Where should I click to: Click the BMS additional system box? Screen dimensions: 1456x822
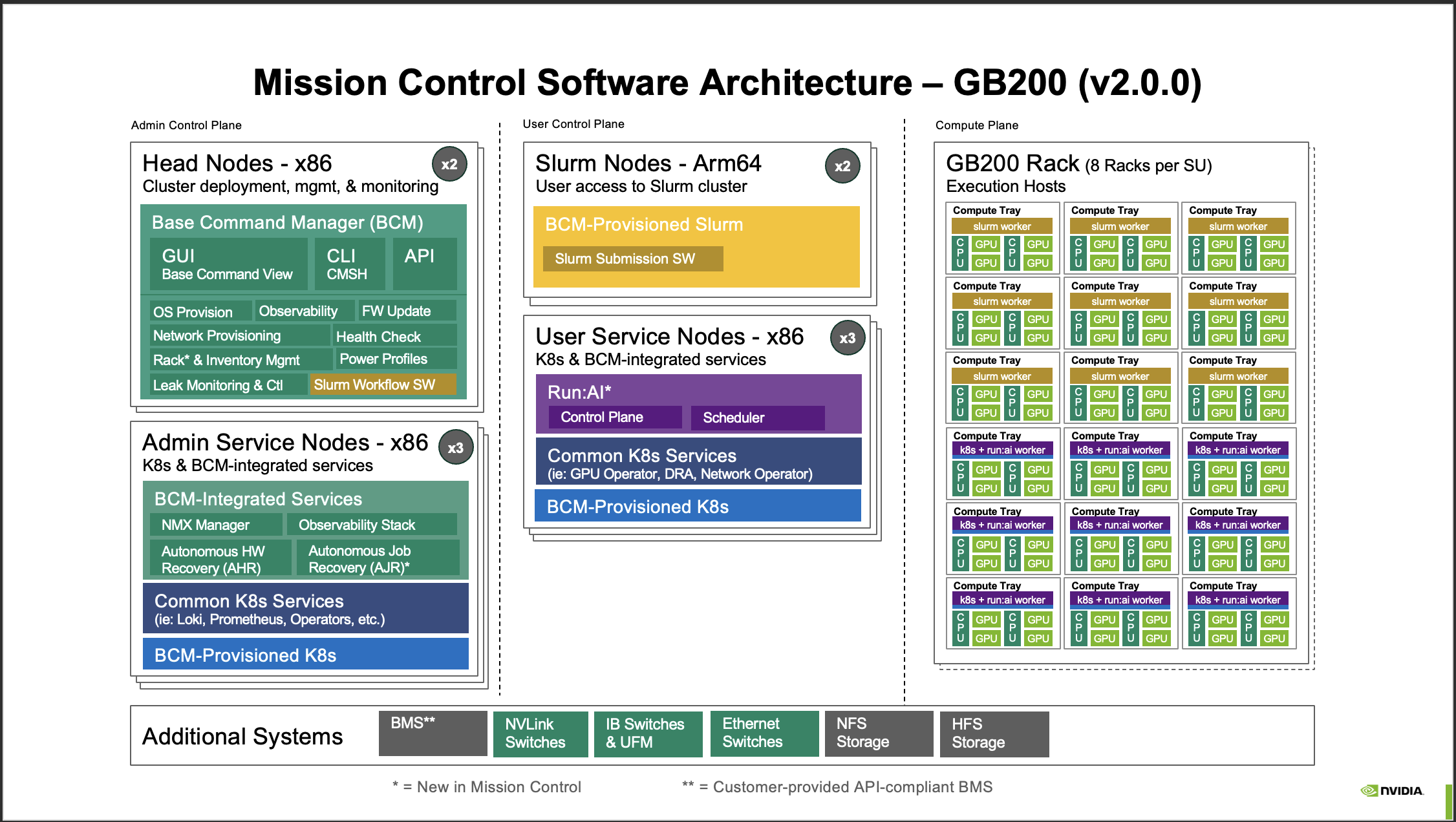click(x=433, y=733)
